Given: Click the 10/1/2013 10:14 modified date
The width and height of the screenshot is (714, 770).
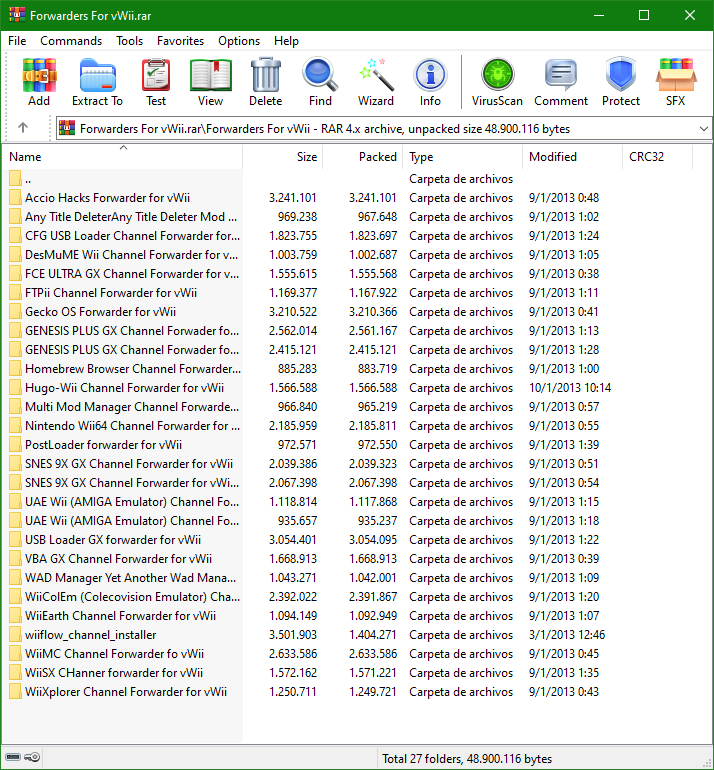Looking at the screenshot, I should [570, 388].
